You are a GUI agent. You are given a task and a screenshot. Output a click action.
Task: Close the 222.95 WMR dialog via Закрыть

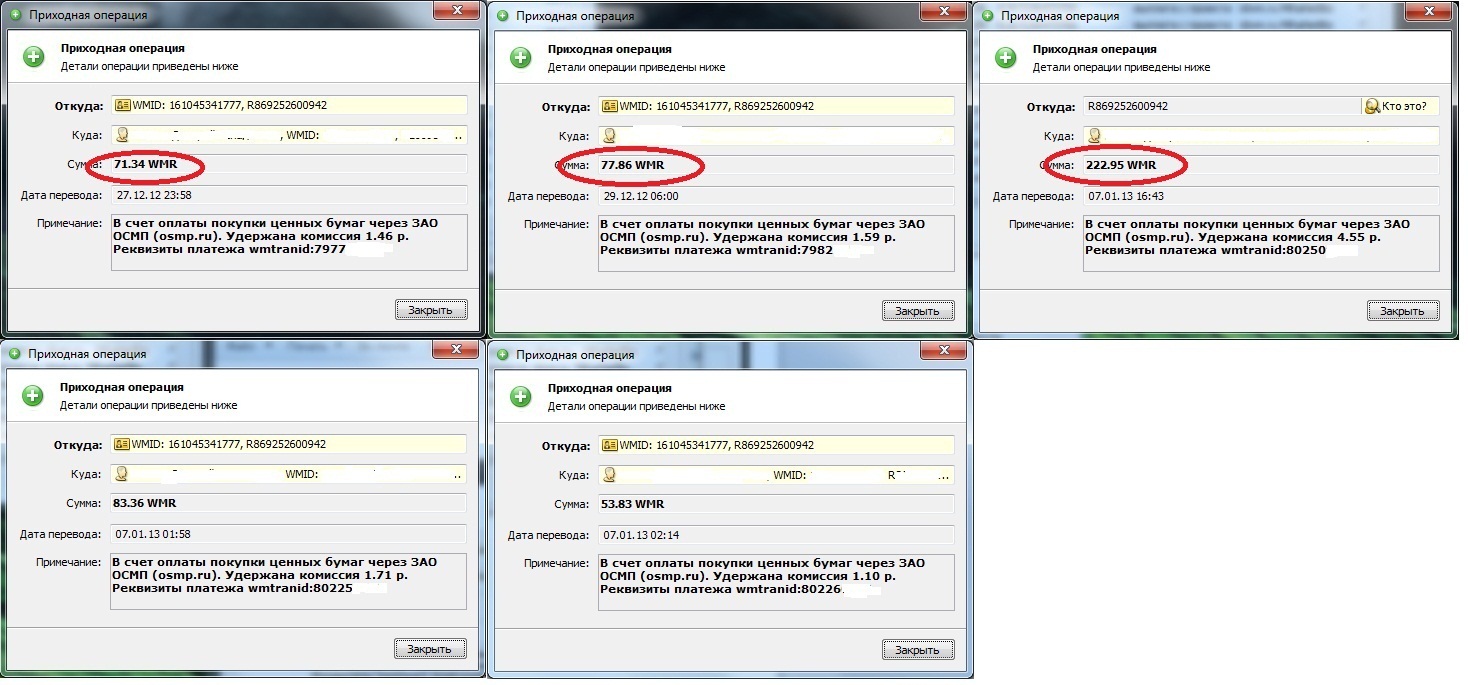[x=1403, y=311]
